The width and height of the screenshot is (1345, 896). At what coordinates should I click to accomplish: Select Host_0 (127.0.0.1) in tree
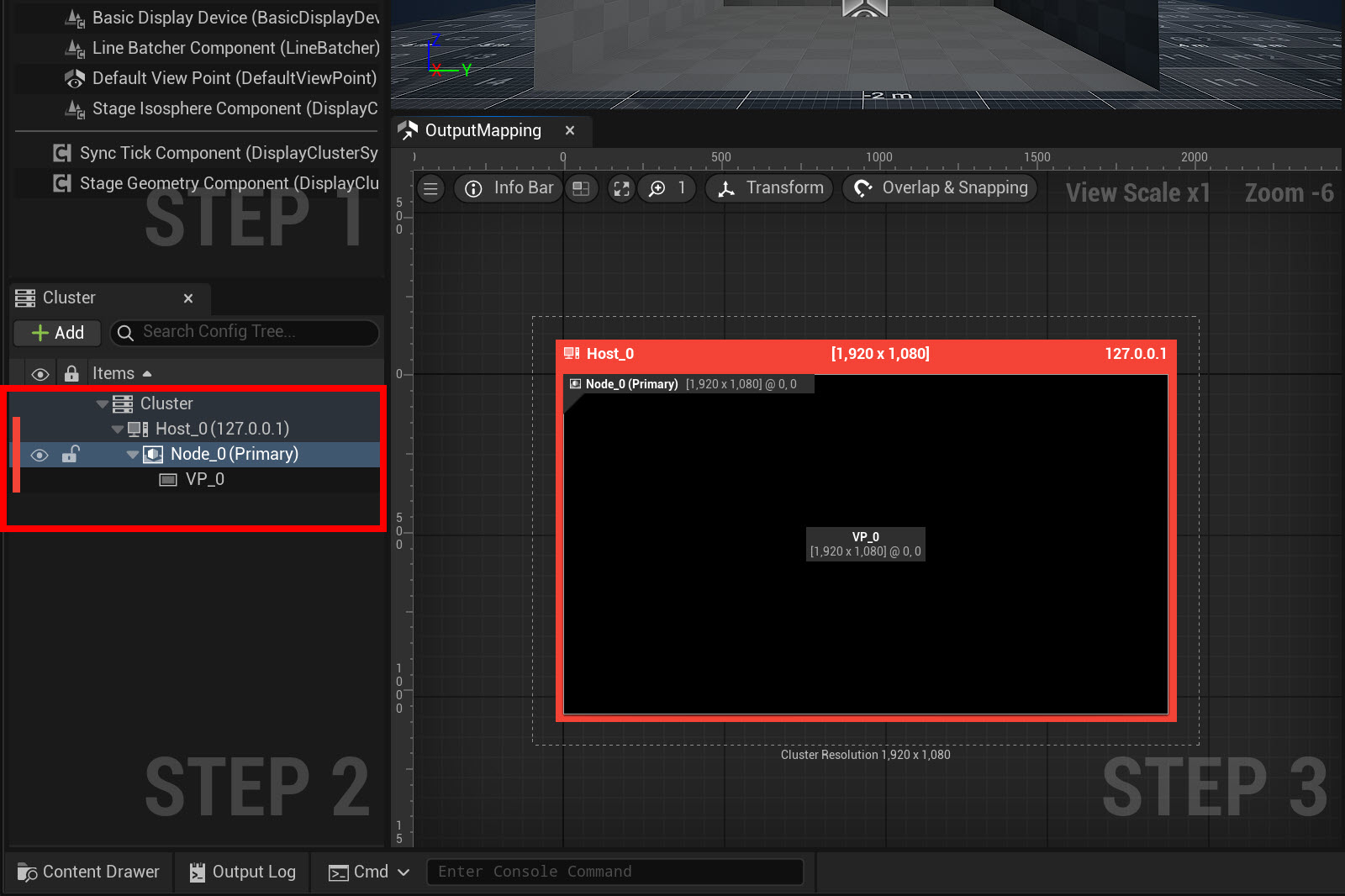tap(194, 429)
